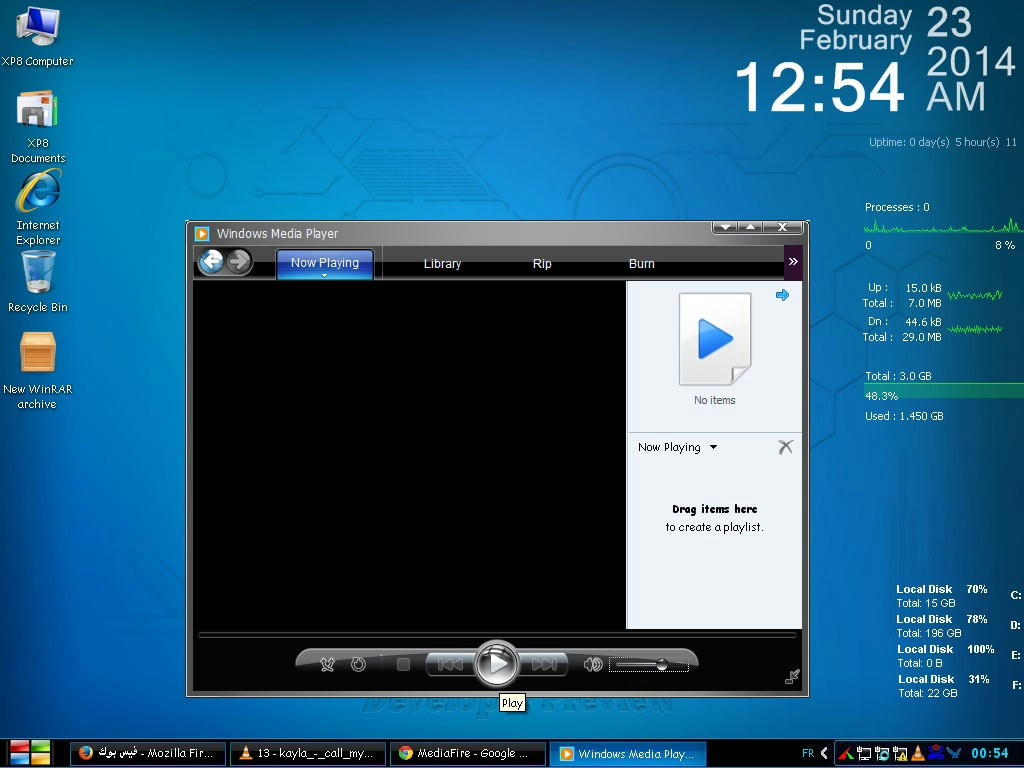Click the video display area
The width and height of the screenshot is (1024, 768).
(409, 455)
